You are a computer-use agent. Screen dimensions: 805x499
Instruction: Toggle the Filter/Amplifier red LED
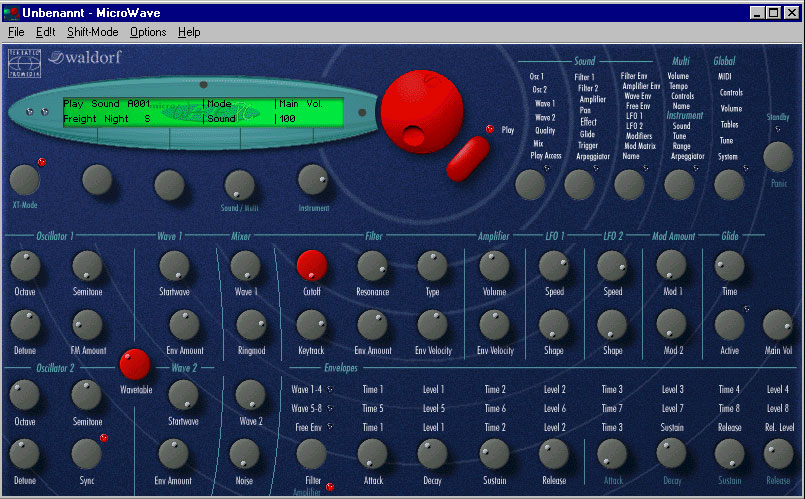[330, 487]
